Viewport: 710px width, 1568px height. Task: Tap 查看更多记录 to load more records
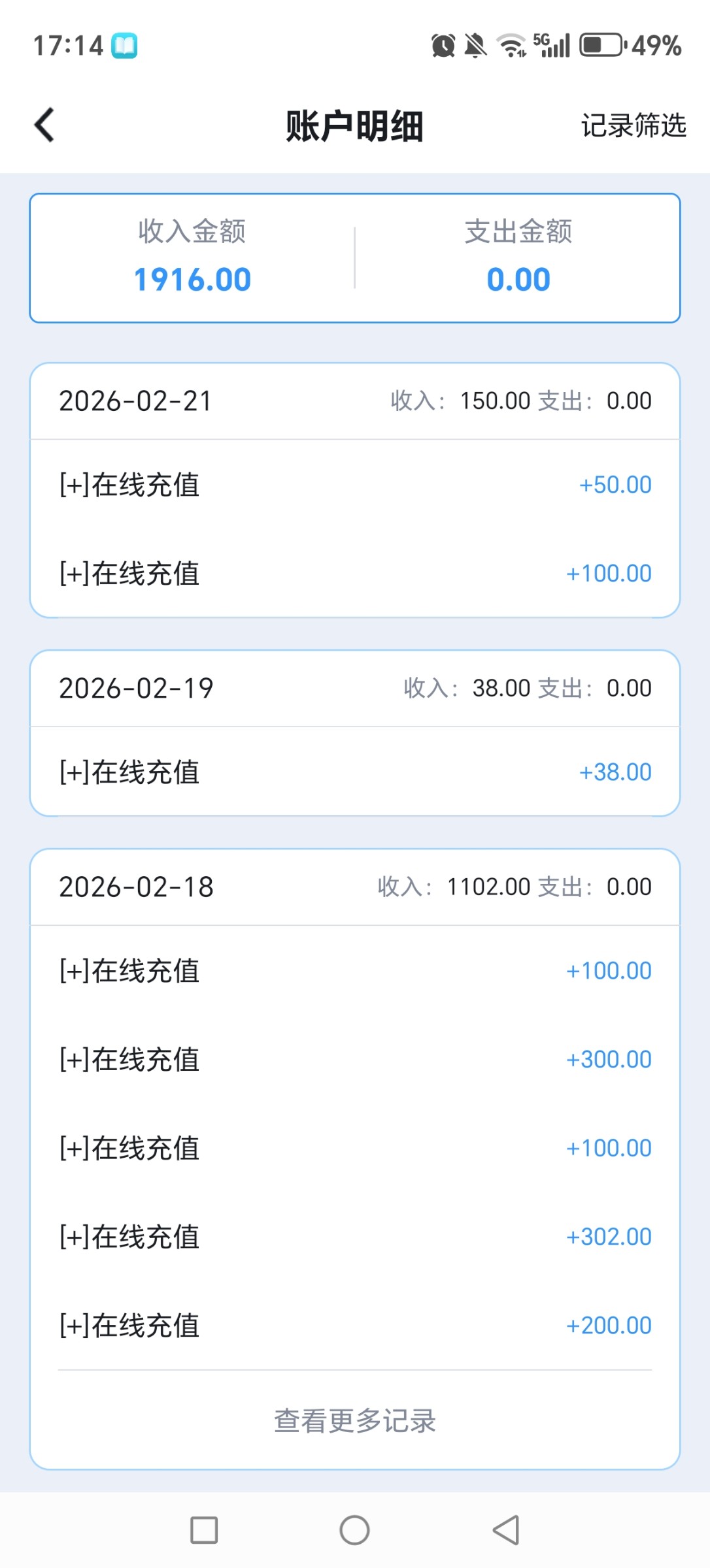pyautogui.click(x=354, y=1420)
